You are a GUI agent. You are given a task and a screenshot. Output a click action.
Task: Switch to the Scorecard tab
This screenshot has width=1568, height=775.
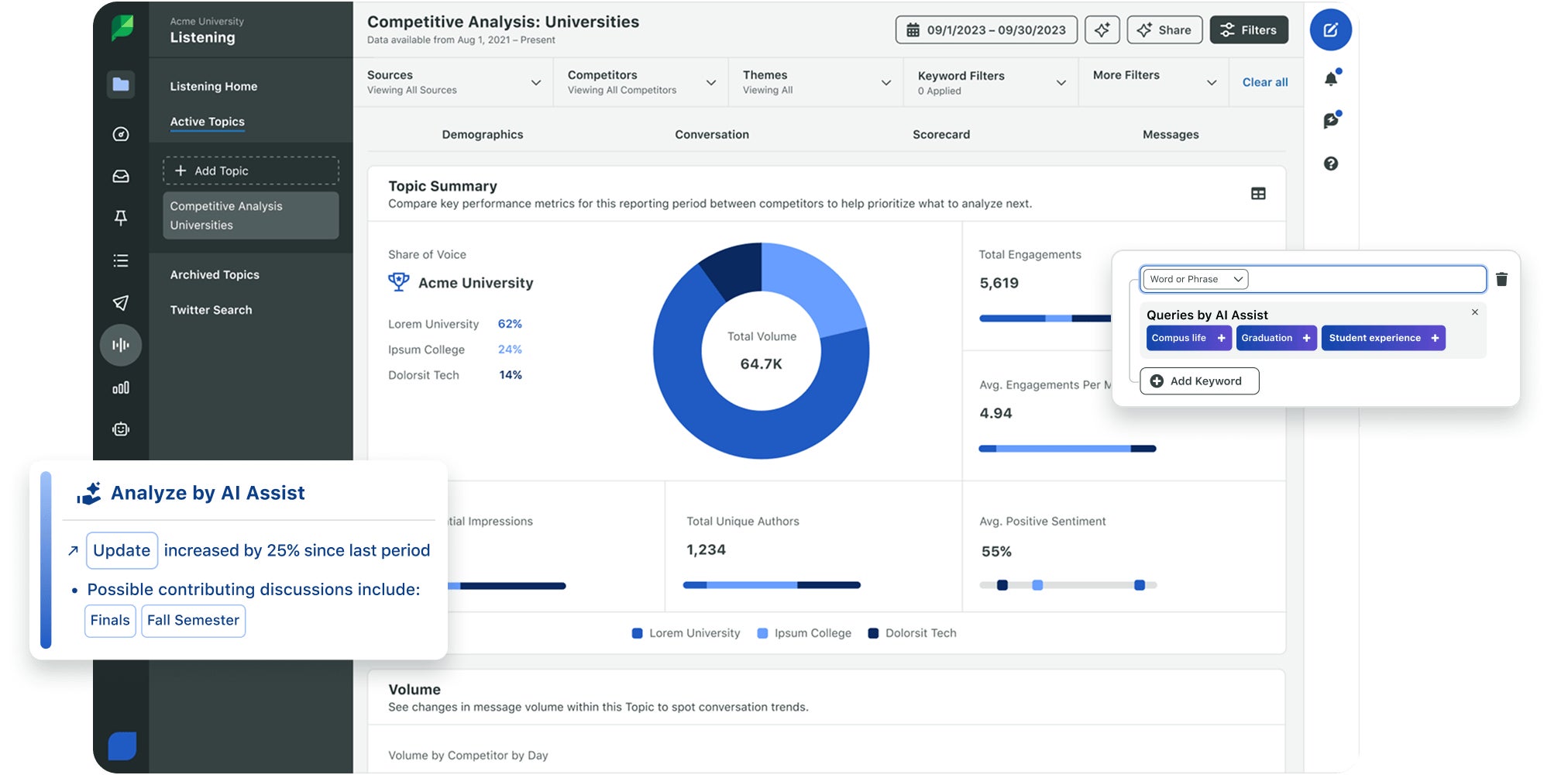point(940,134)
